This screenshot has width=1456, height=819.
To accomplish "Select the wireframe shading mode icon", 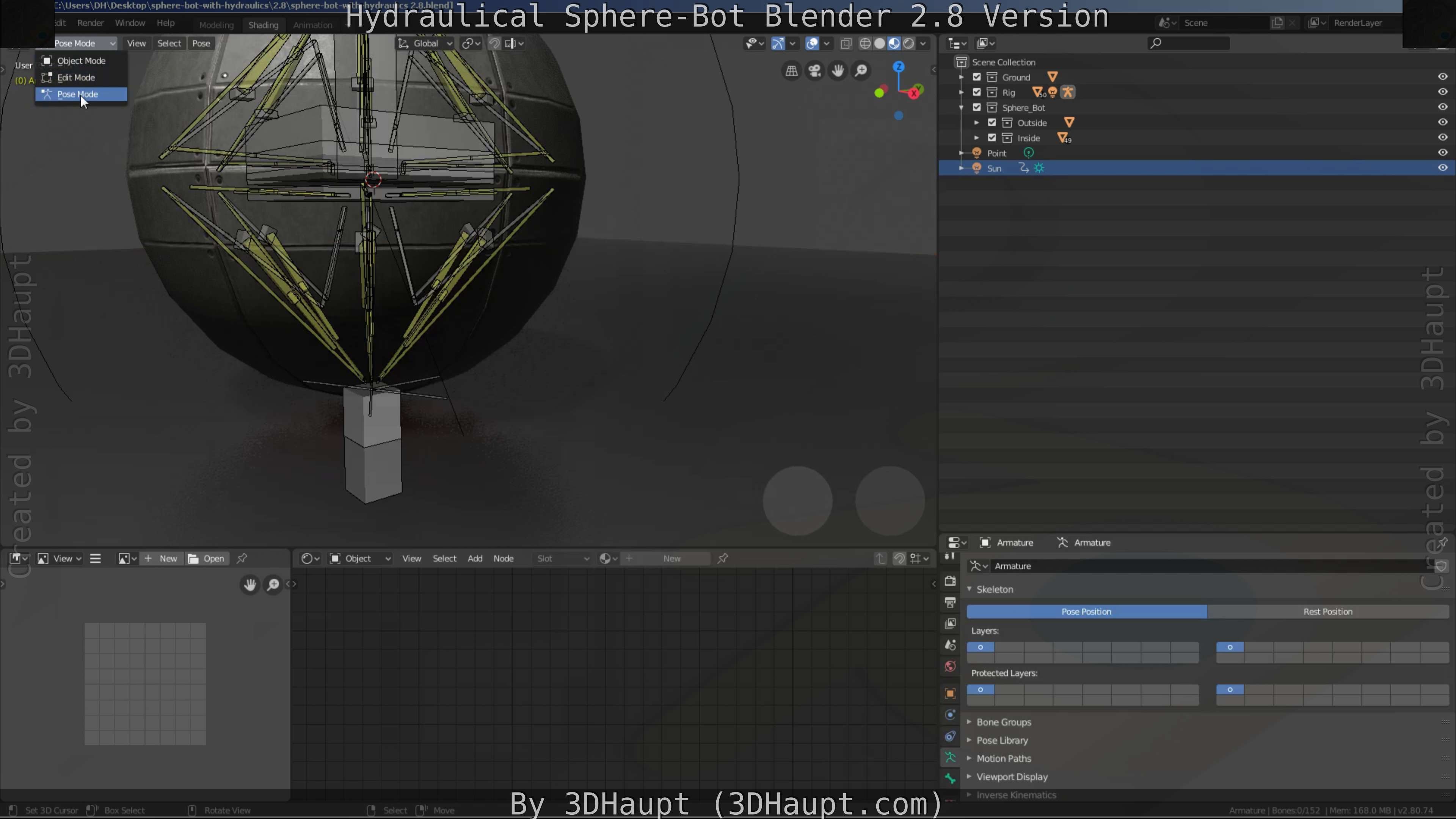I will [865, 44].
